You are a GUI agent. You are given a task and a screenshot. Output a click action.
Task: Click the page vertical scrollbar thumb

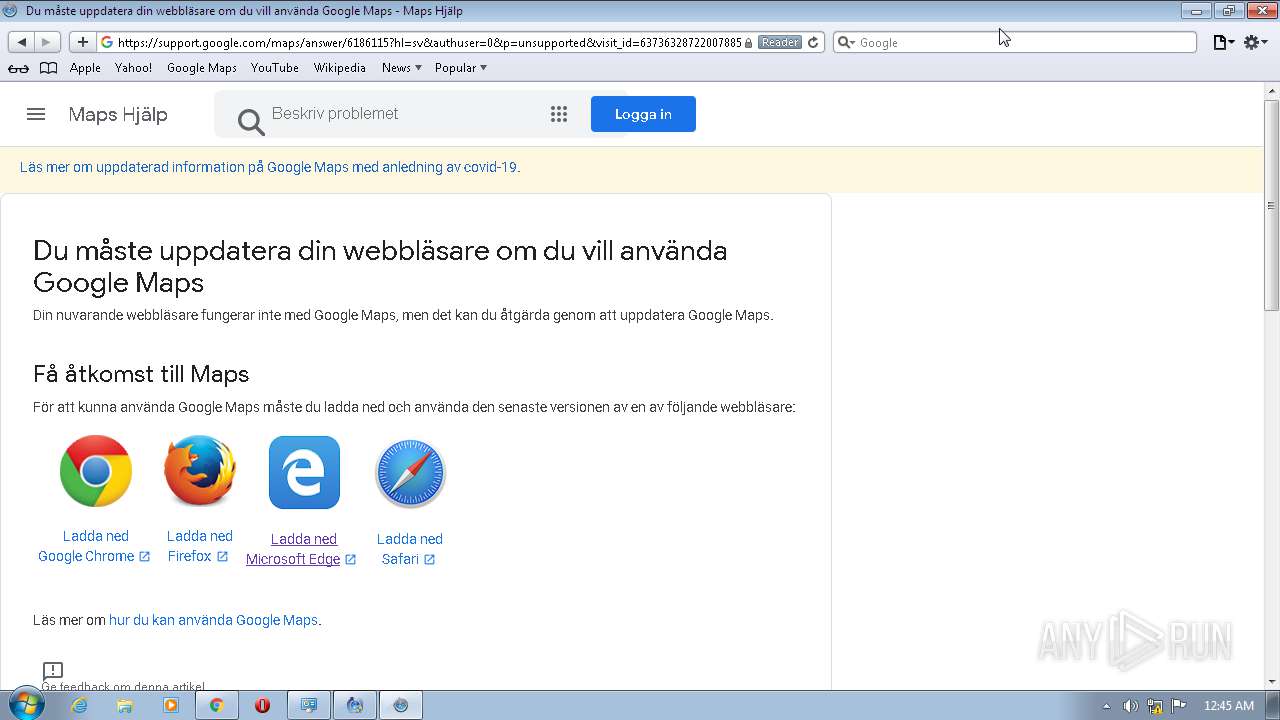click(1272, 205)
